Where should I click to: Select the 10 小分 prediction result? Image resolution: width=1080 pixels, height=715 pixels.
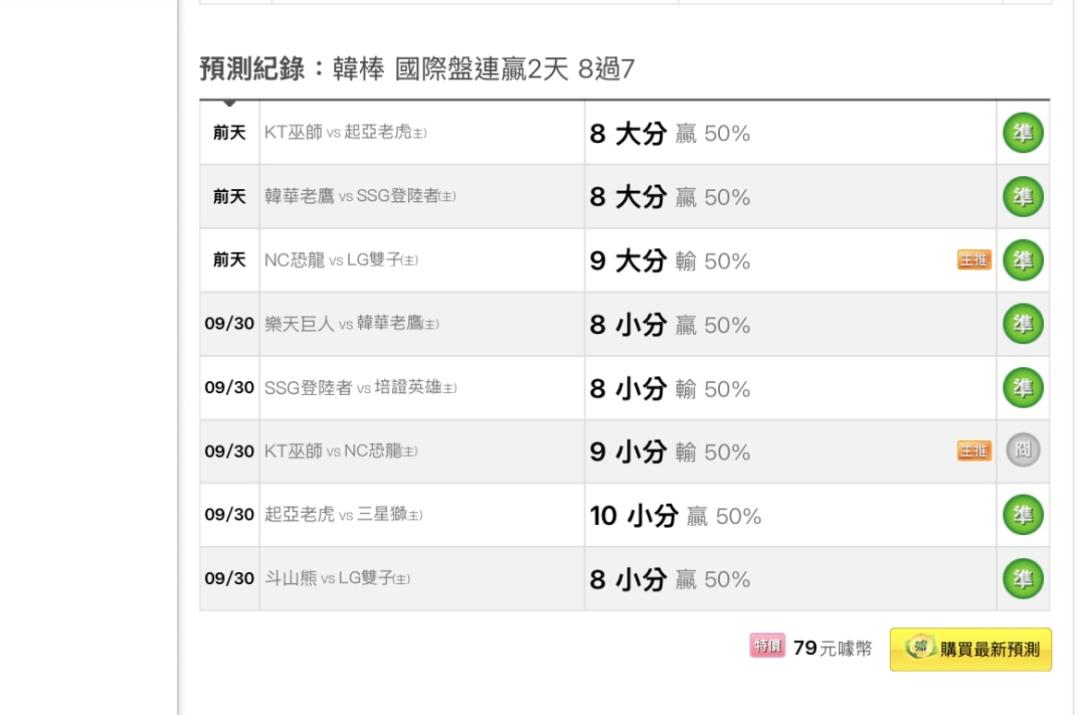pyautogui.click(x=675, y=516)
